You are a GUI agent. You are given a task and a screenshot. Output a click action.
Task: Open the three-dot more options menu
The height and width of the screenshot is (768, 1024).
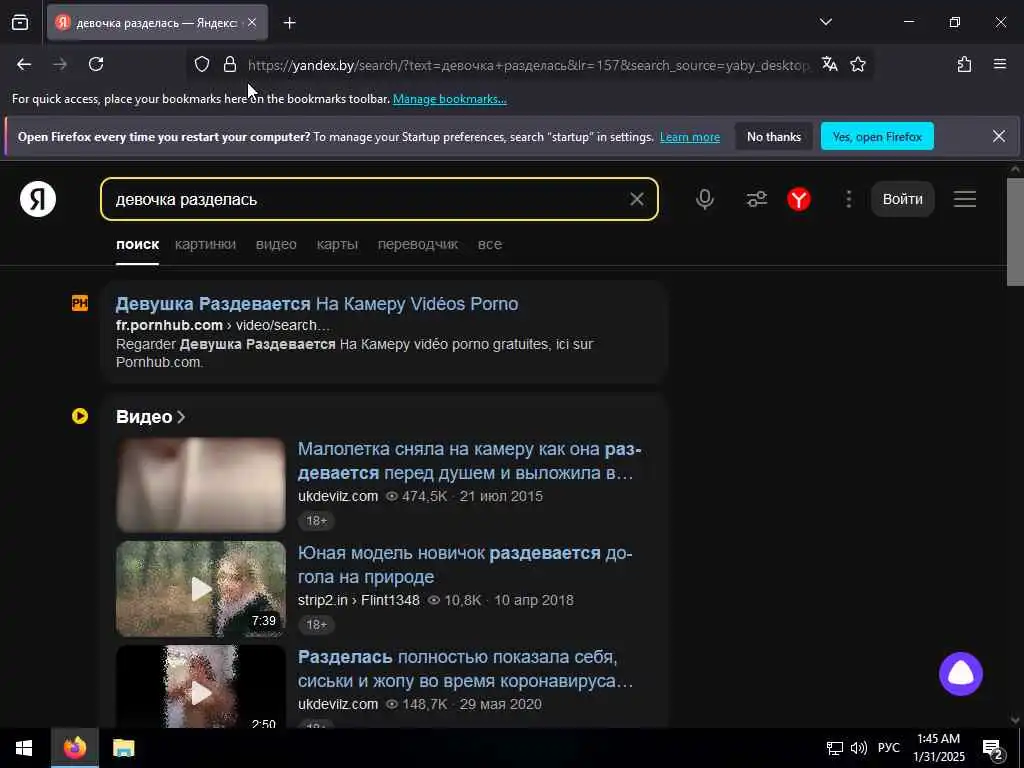pyautogui.click(x=848, y=199)
